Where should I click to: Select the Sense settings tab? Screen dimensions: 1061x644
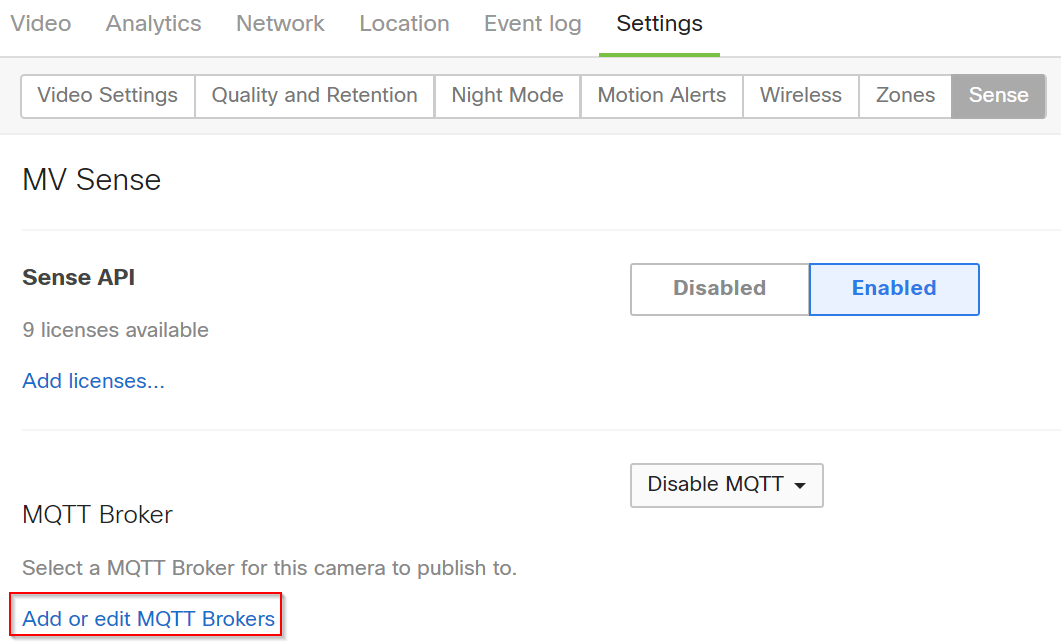coord(997,95)
